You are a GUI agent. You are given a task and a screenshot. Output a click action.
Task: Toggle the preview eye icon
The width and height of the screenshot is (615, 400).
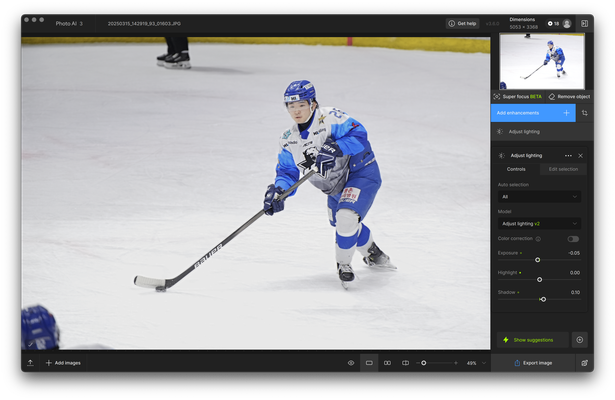point(351,363)
